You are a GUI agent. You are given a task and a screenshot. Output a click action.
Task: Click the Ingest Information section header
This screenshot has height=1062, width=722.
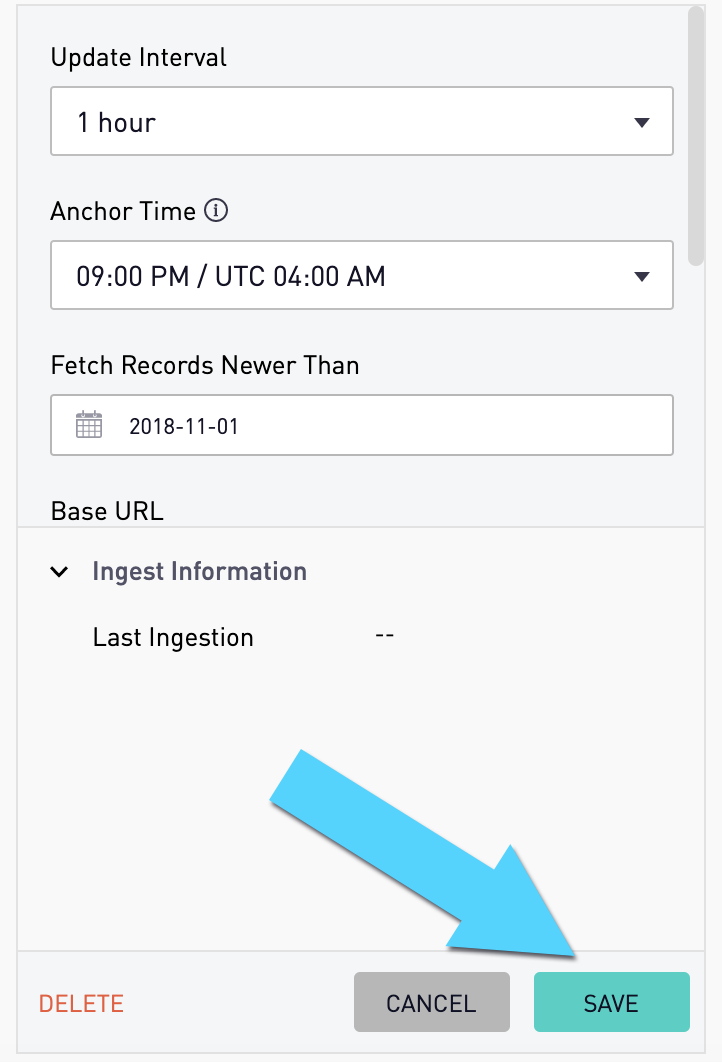200,572
